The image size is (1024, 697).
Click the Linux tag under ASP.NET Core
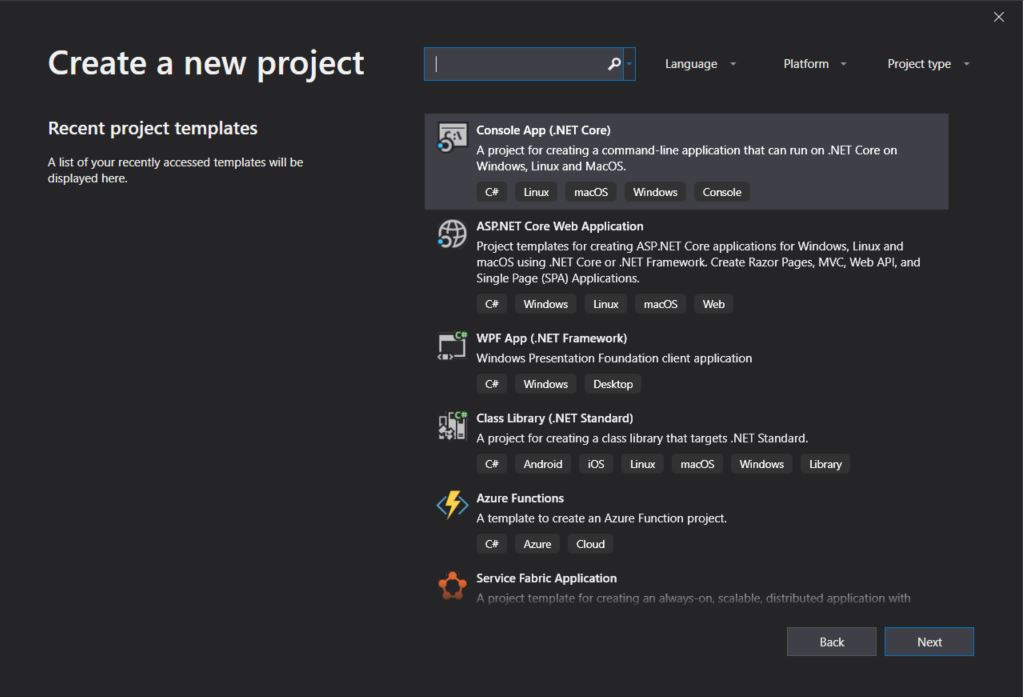[x=605, y=304]
